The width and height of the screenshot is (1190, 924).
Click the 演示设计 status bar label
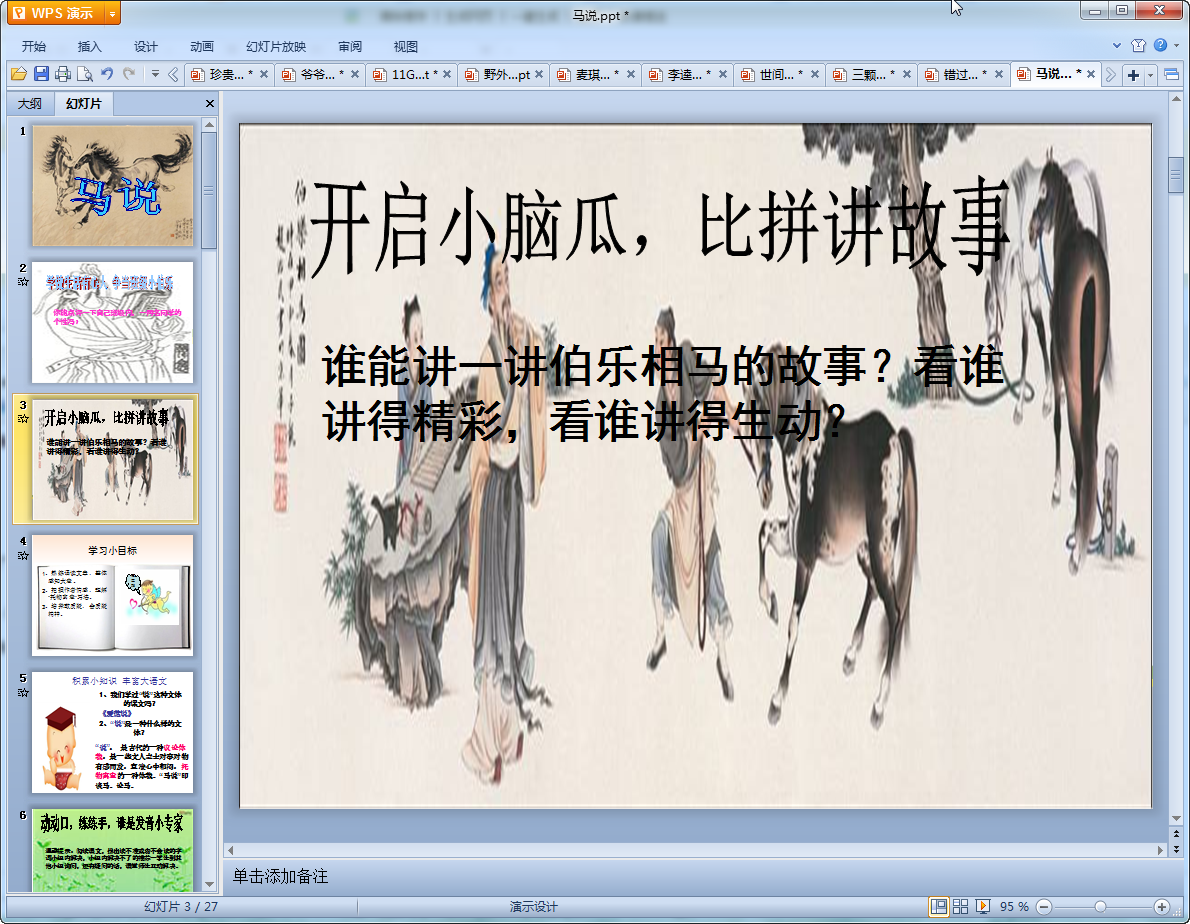coord(534,907)
